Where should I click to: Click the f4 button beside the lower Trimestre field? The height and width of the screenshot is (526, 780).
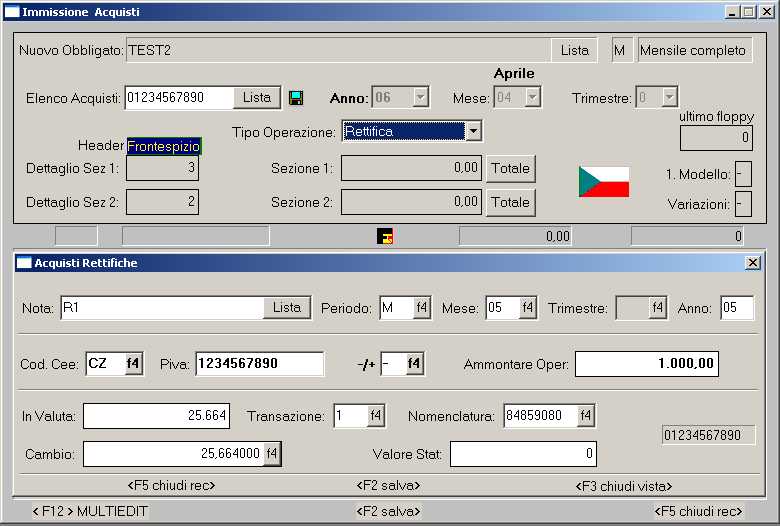tap(658, 308)
